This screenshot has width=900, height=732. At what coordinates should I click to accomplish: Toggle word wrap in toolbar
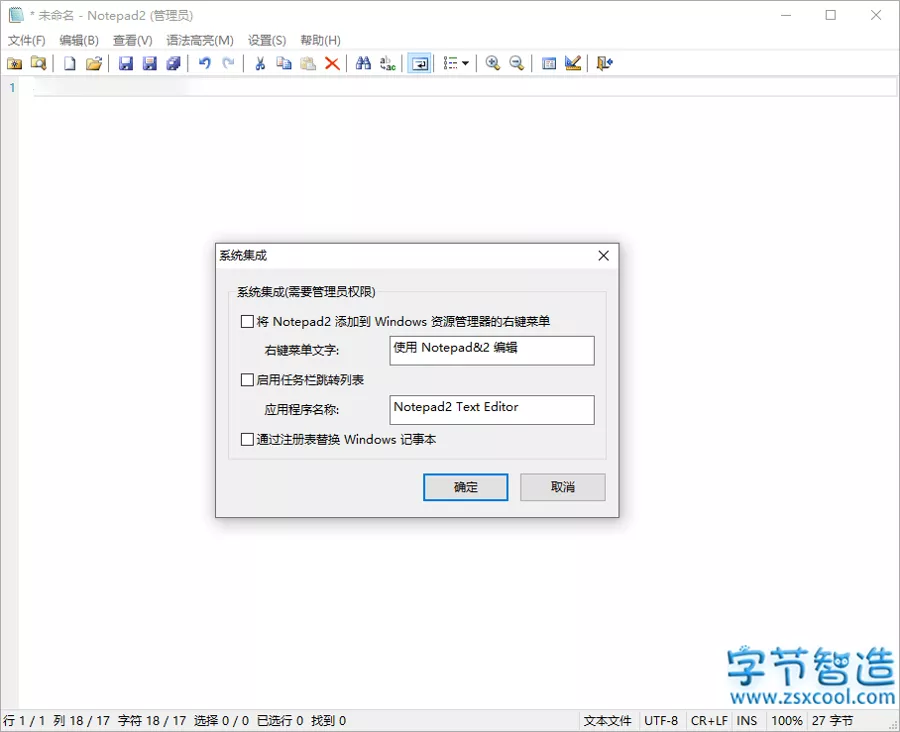(419, 63)
